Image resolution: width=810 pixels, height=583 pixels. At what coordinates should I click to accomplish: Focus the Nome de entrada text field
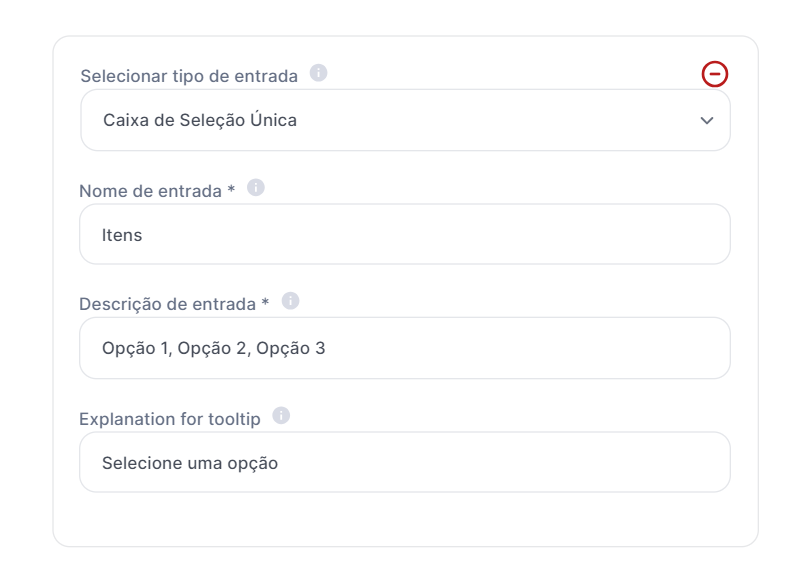[405, 234]
